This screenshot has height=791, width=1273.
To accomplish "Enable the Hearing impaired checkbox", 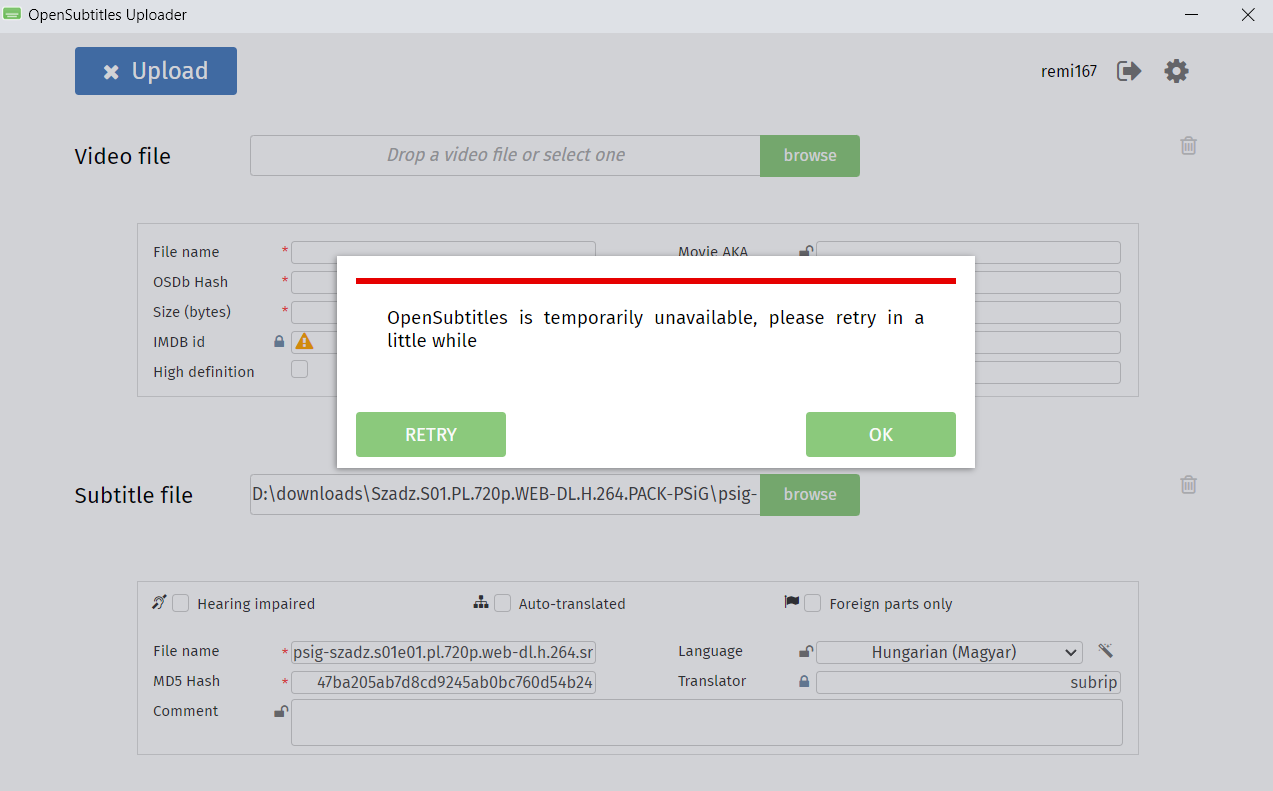I will (181, 603).
